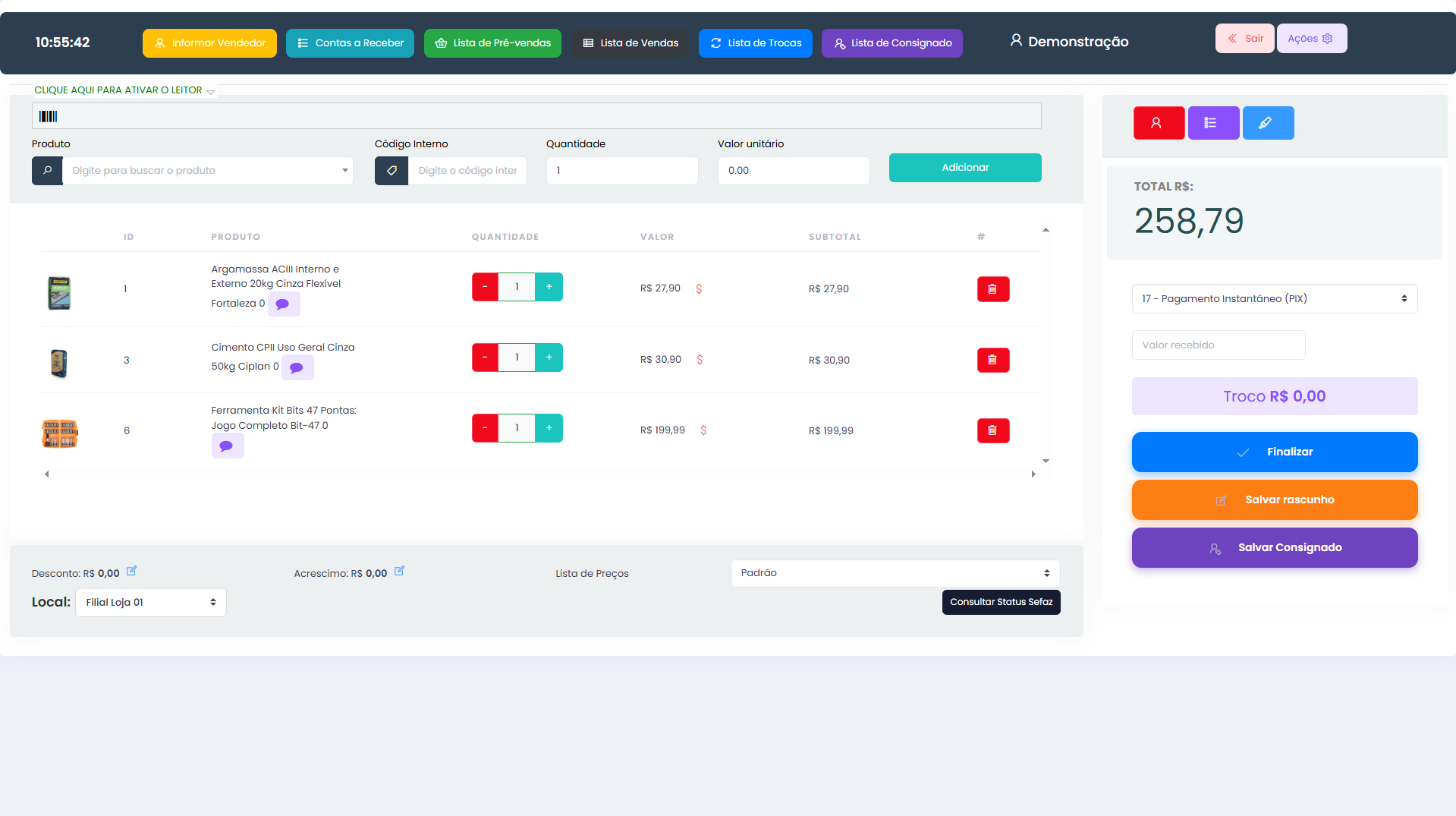Edit the Desconto value pencil icon

pos(131,572)
